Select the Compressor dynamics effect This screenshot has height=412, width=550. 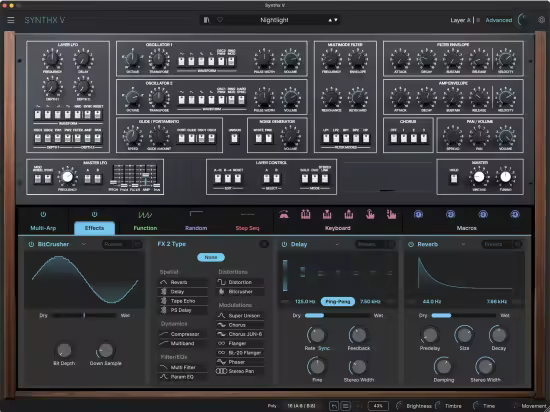[x=183, y=334]
